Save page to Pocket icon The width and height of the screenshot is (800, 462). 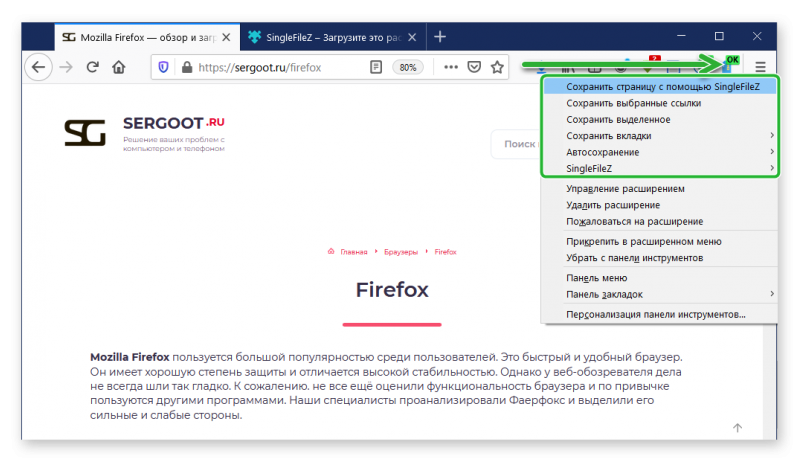(x=474, y=67)
